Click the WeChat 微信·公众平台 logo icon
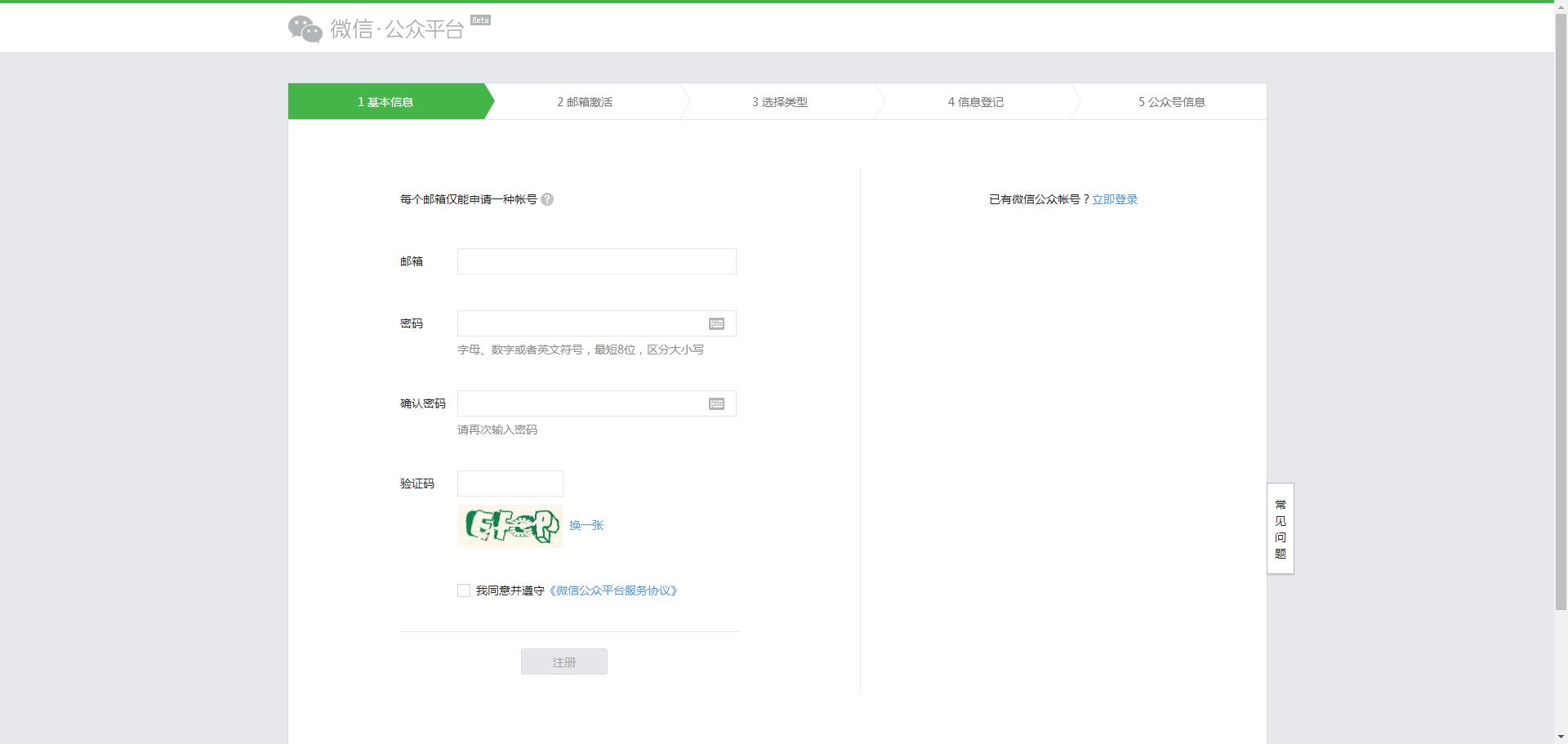 tap(305, 28)
